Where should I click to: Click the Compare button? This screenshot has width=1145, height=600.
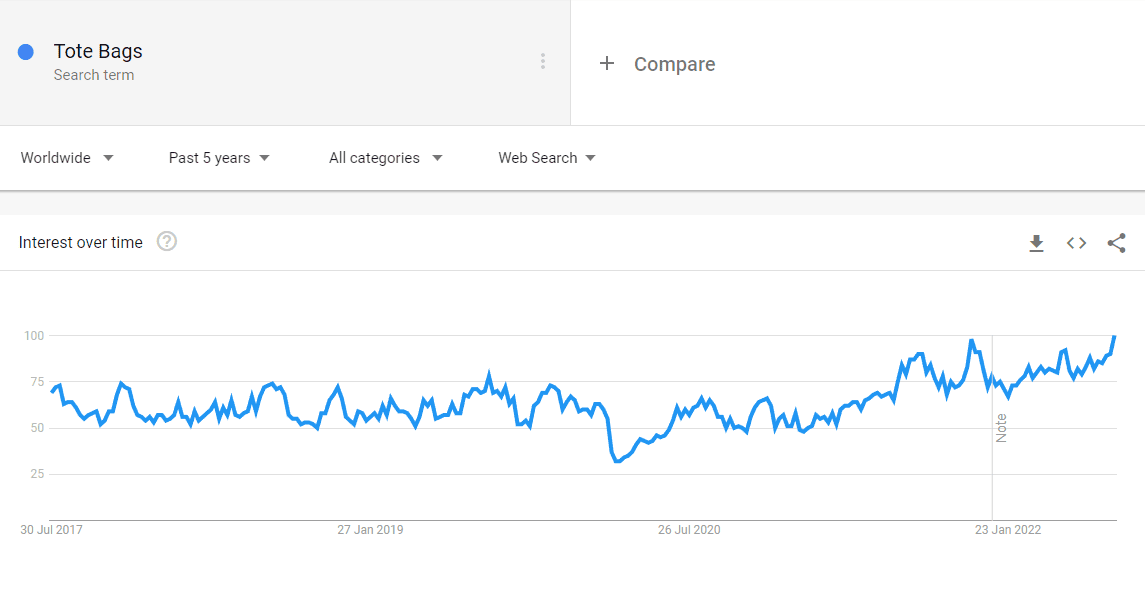pyautogui.click(x=674, y=64)
